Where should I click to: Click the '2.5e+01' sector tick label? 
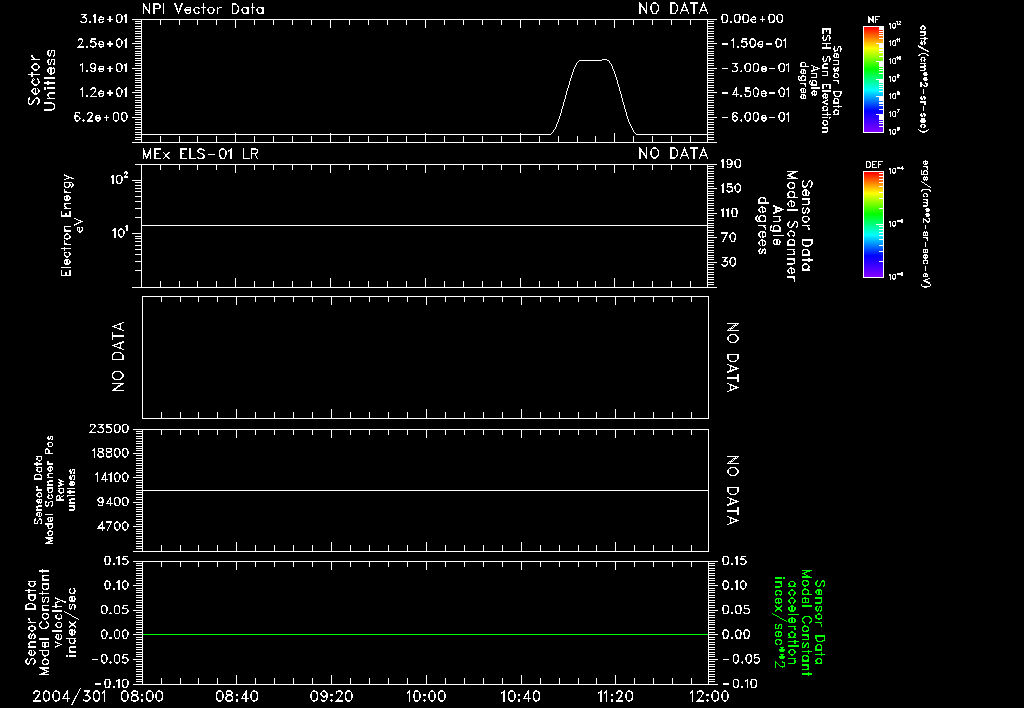(x=103, y=43)
